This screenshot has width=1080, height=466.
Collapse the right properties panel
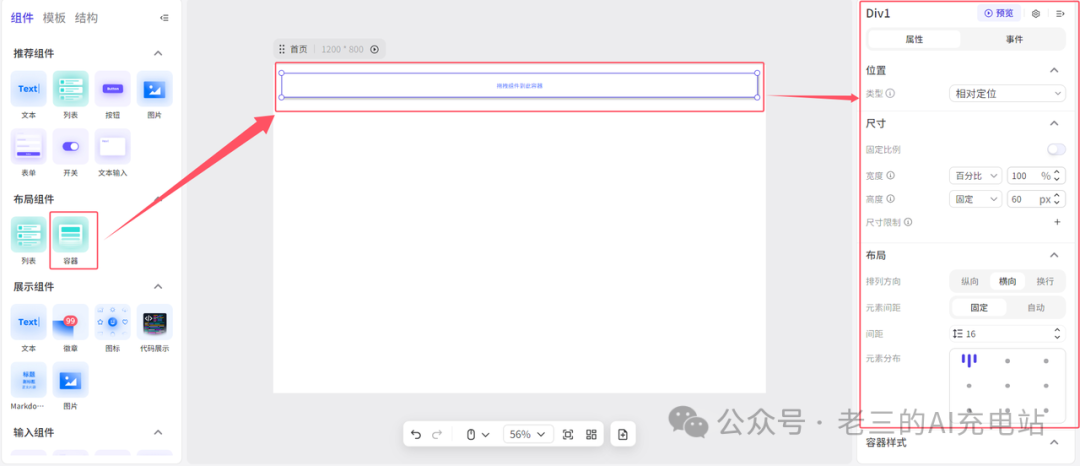click(1060, 13)
